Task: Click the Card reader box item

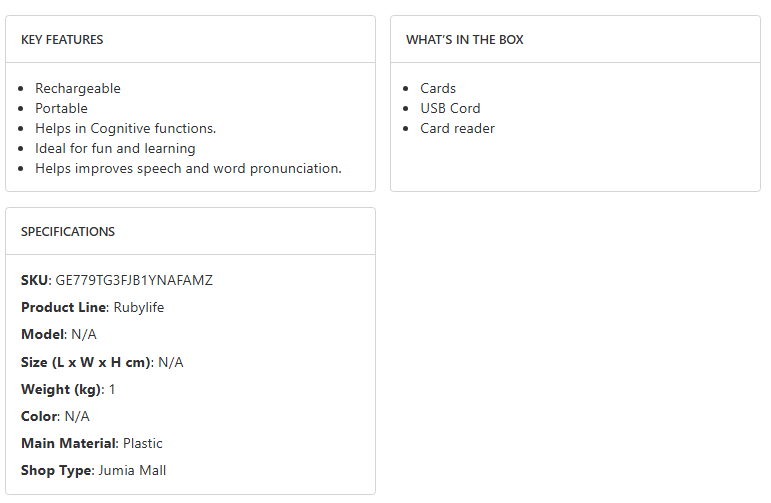Action: (x=457, y=128)
